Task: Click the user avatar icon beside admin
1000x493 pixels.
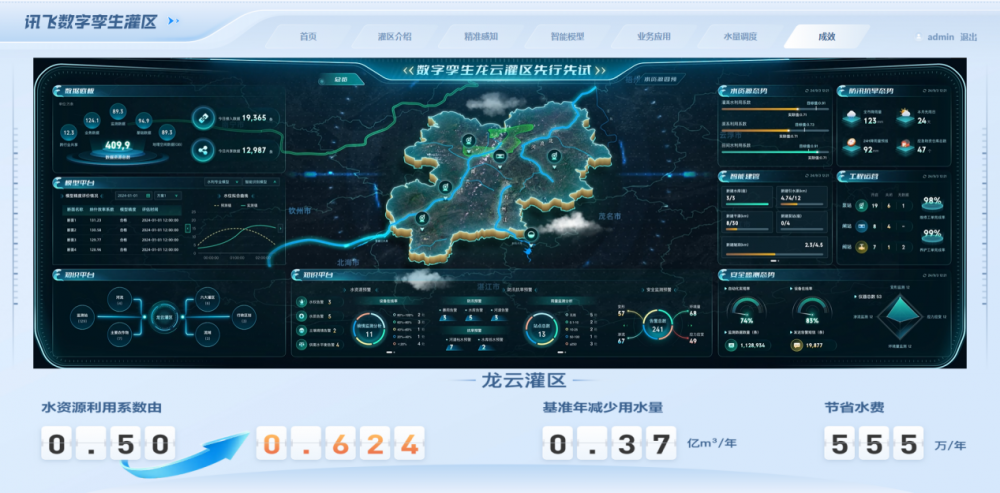Action: [919, 37]
